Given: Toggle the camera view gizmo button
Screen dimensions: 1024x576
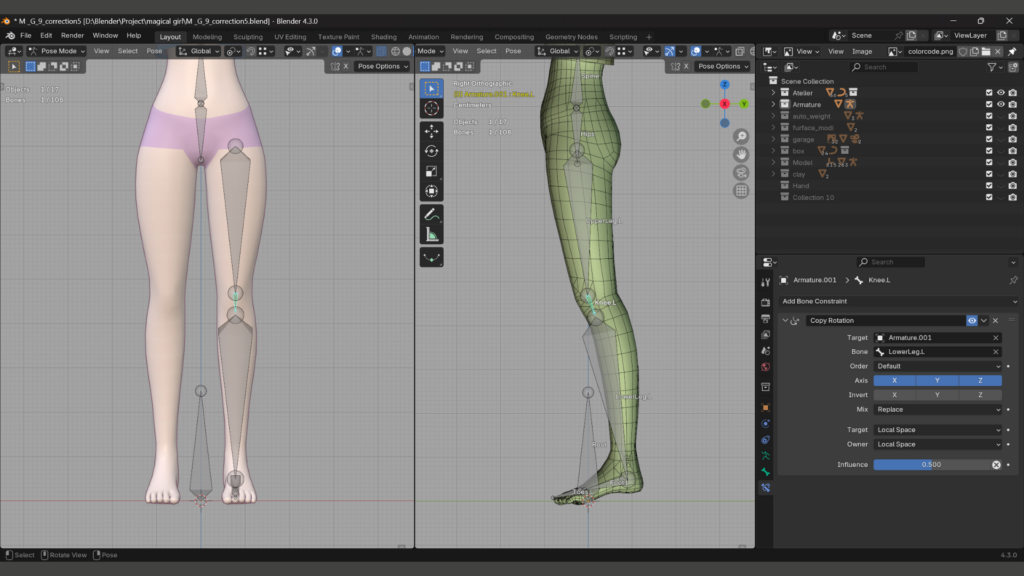Looking at the screenshot, I should [x=741, y=172].
